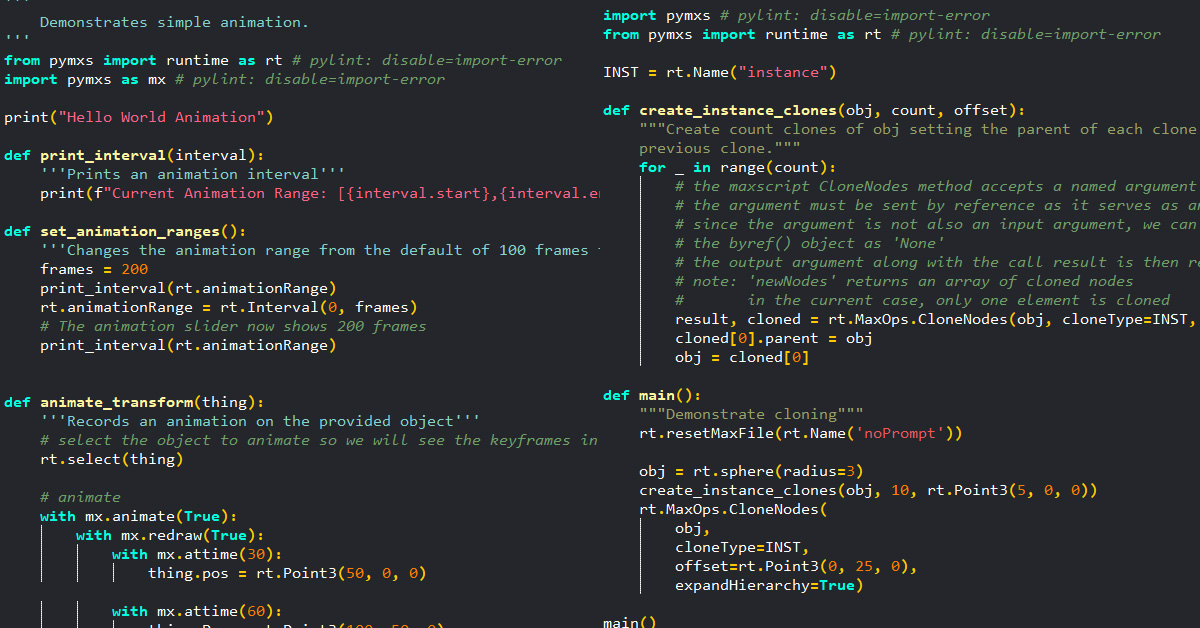
Task: Click "cloned[0].parent = obj" line
Action: click(773, 338)
